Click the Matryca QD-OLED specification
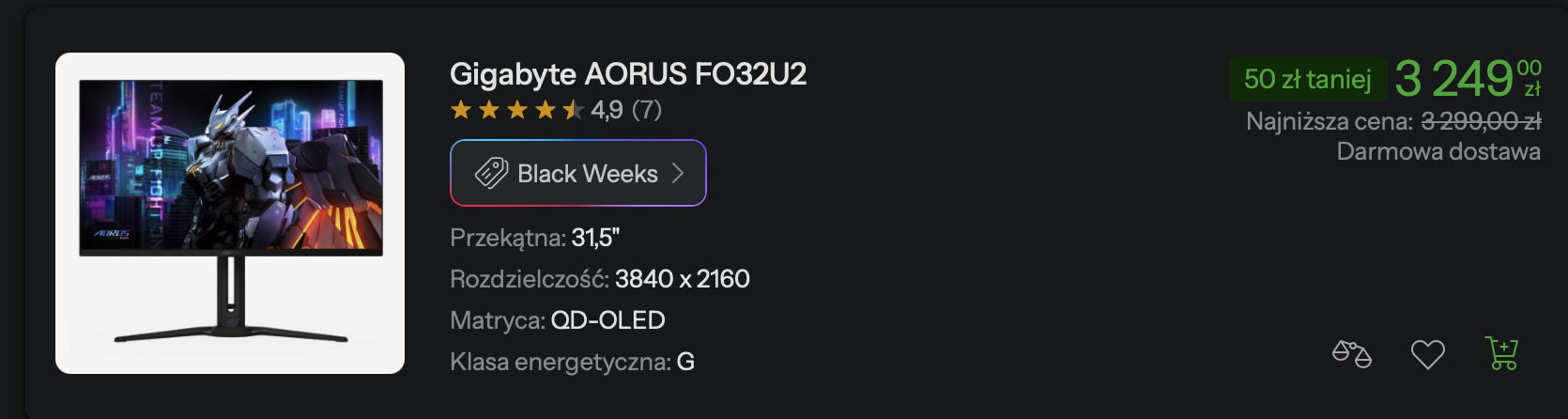 point(557,320)
